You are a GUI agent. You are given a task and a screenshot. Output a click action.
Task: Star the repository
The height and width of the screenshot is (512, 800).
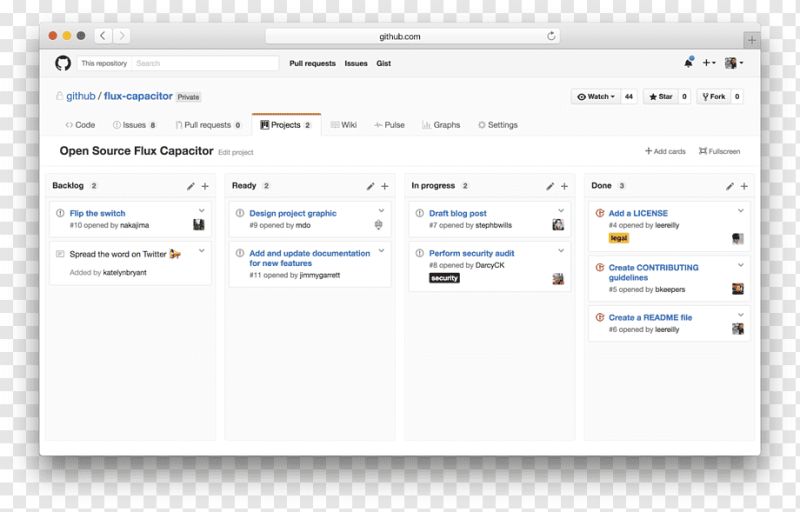pyautogui.click(x=661, y=96)
